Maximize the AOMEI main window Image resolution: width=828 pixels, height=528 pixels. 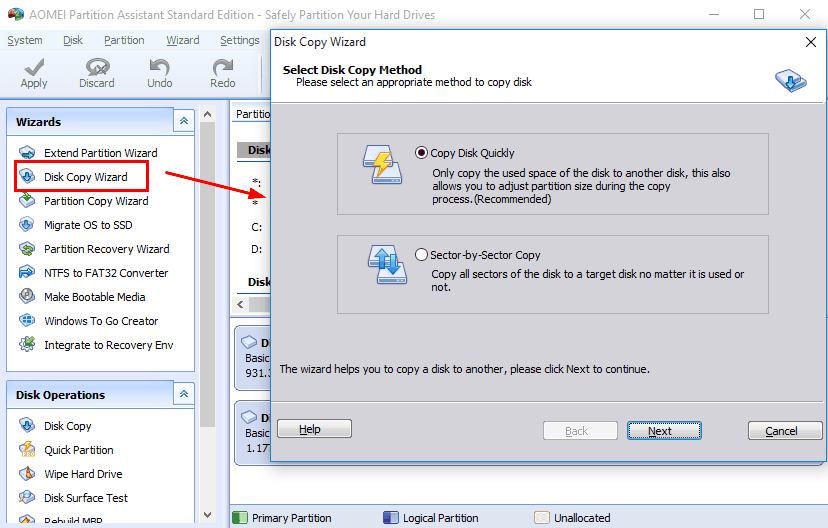[x=759, y=14]
